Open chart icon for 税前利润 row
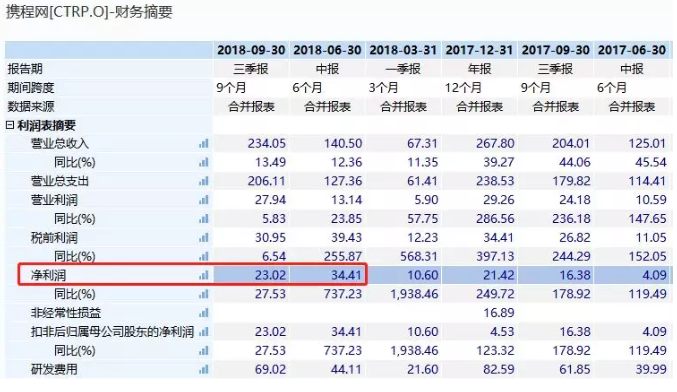 click(x=203, y=237)
